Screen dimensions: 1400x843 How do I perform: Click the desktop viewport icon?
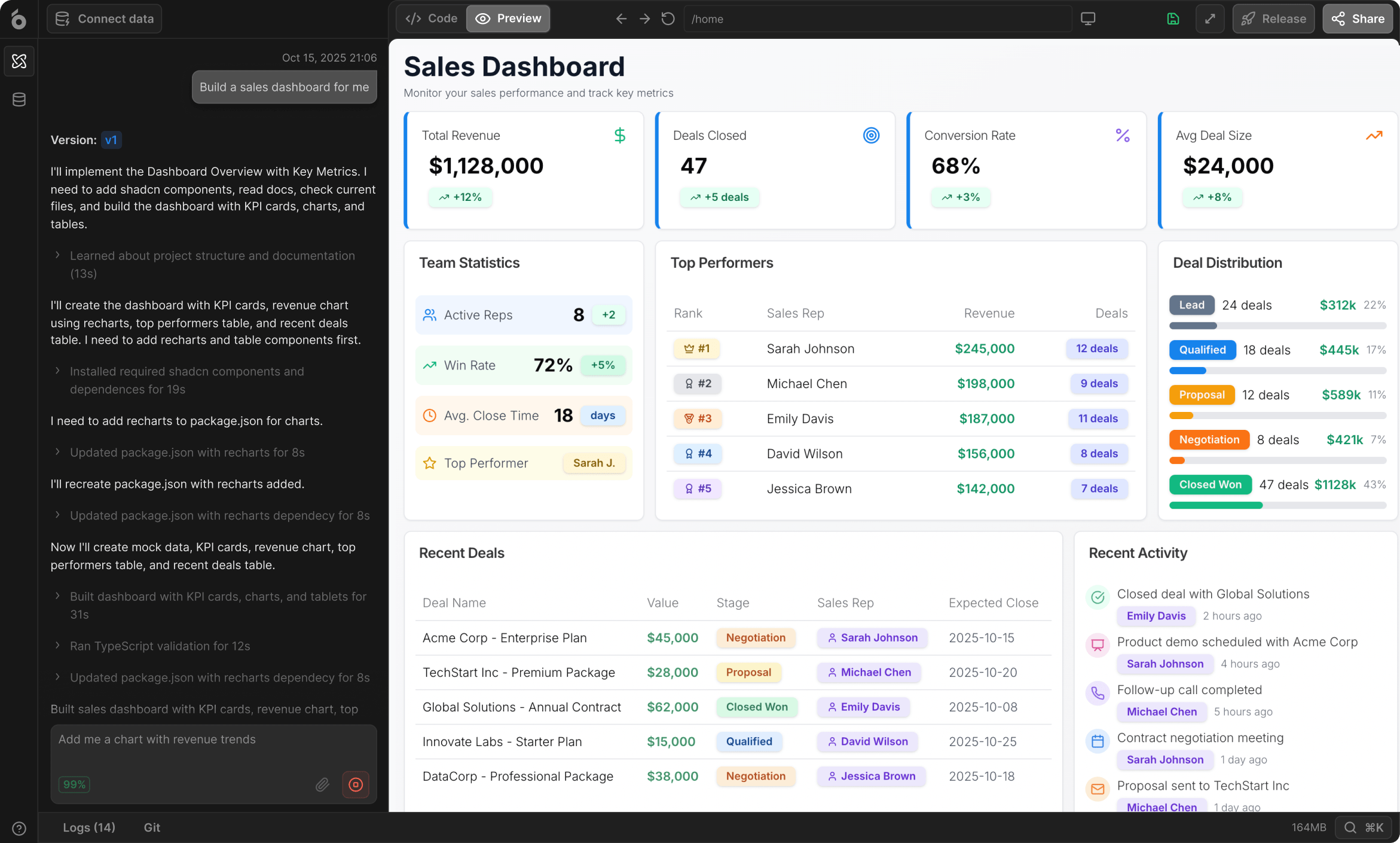click(x=1088, y=19)
